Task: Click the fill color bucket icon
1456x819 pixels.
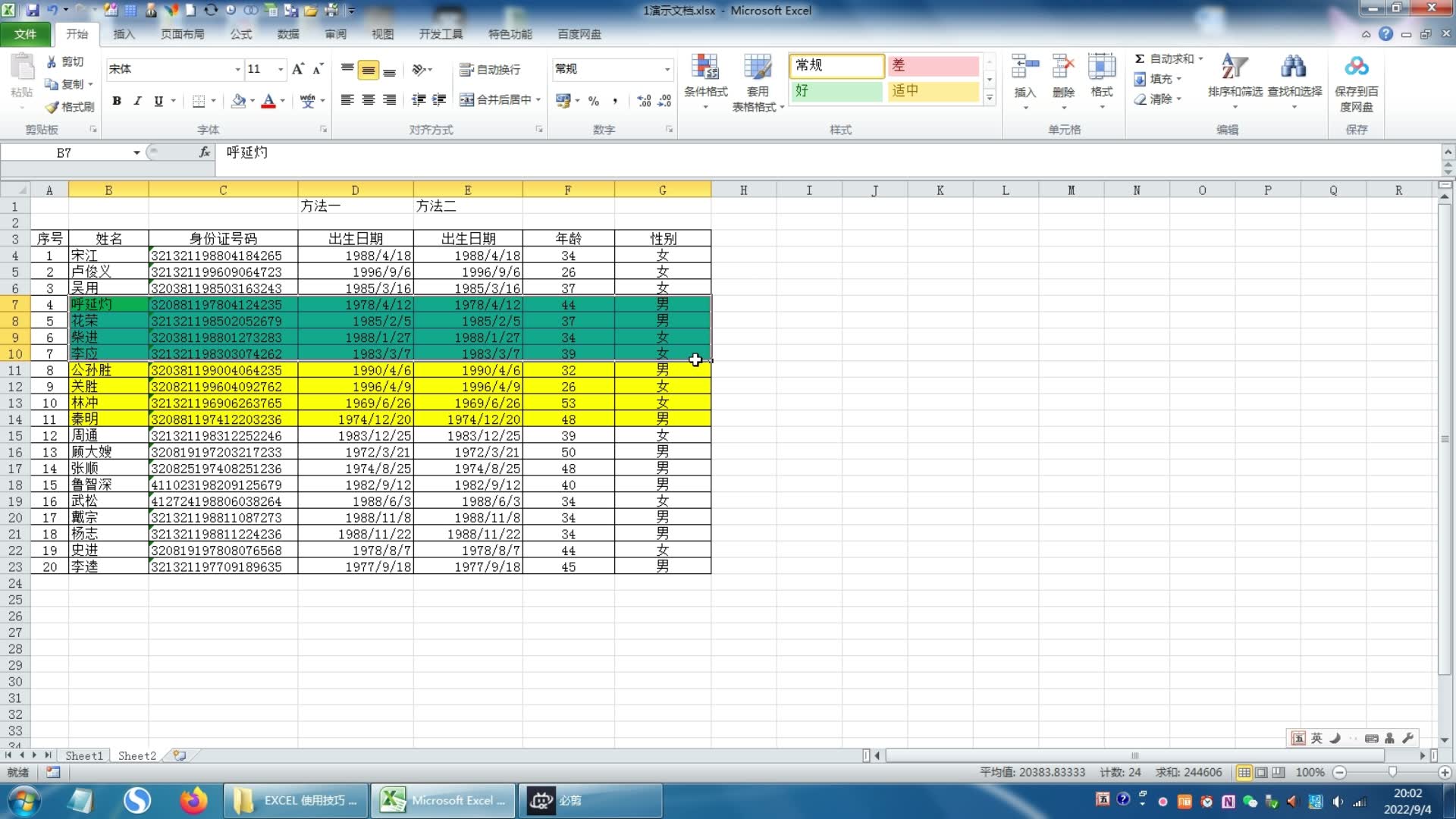Action: pos(238,100)
